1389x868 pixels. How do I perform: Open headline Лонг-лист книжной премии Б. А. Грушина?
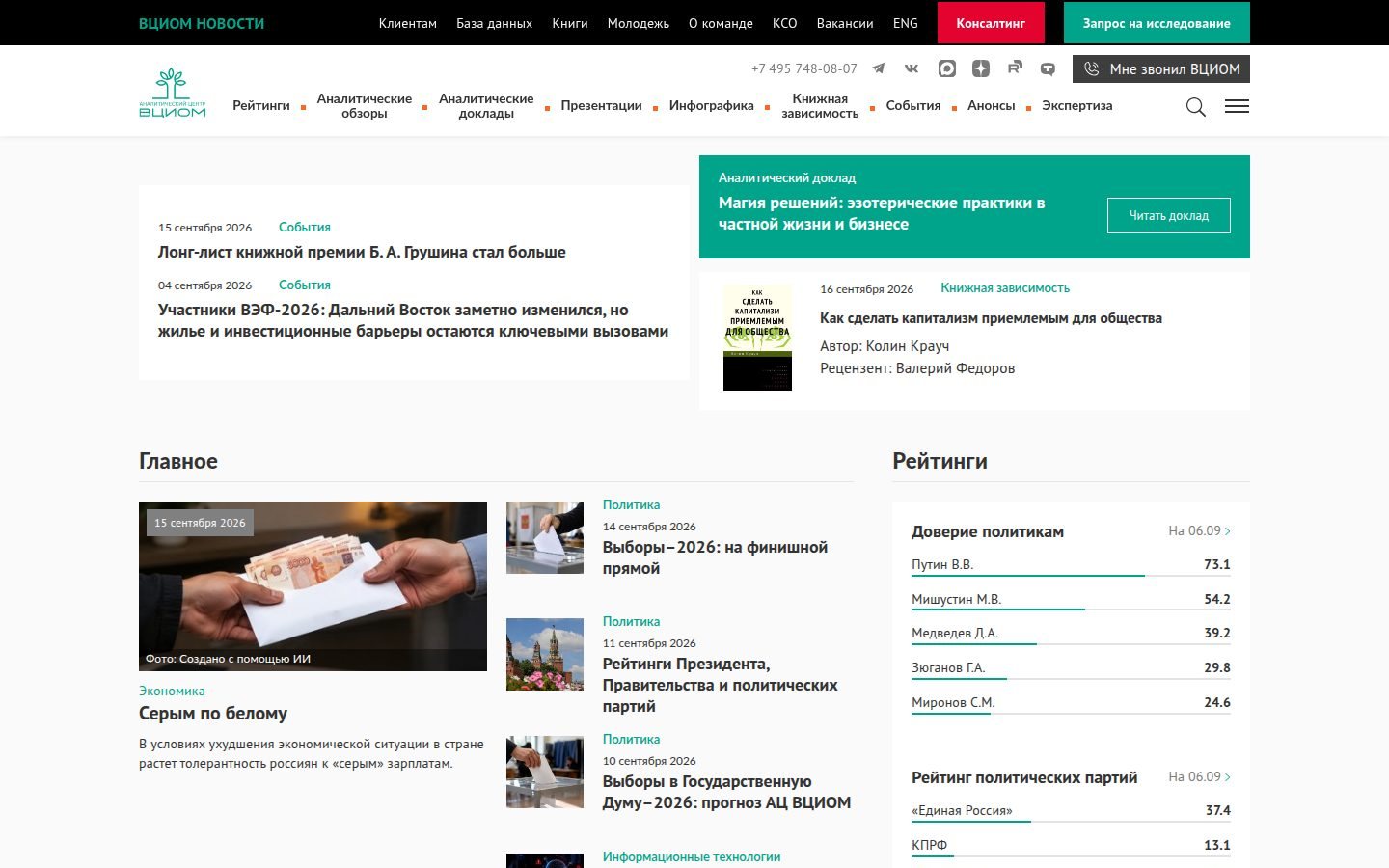(362, 252)
